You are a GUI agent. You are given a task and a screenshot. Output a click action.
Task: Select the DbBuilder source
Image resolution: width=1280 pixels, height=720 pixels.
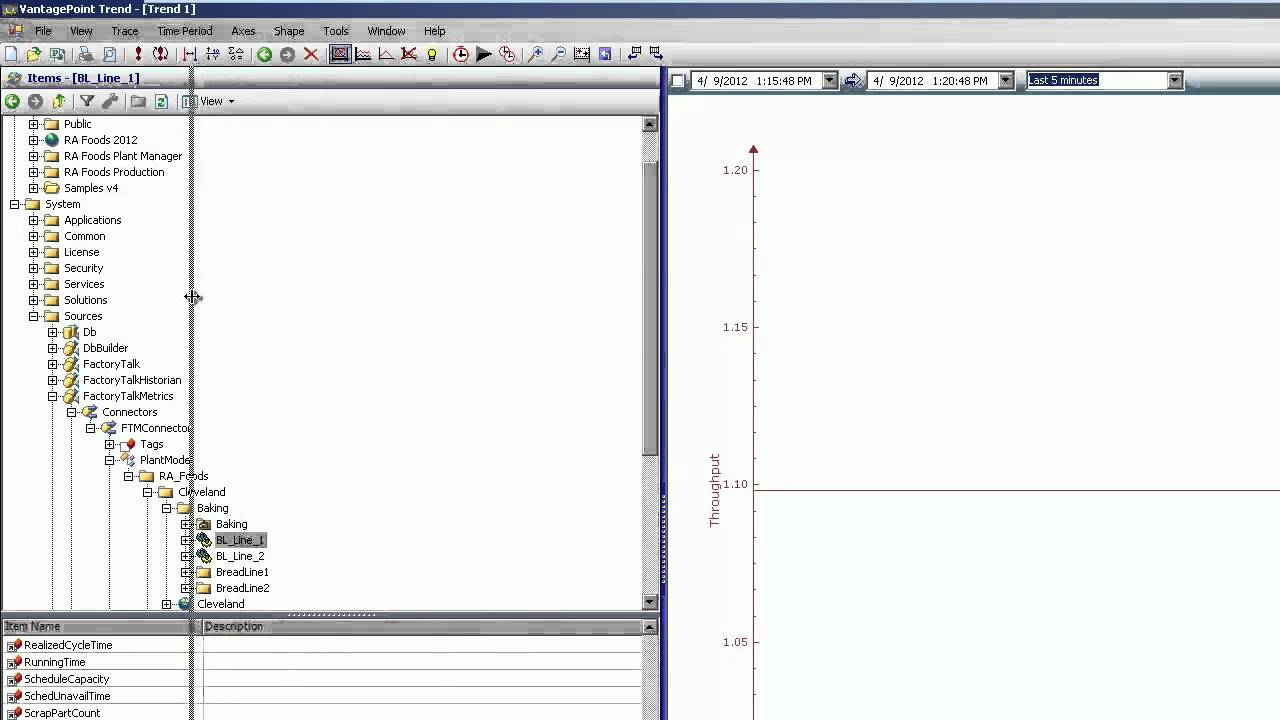pyautogui.click(x=105, y=348)
